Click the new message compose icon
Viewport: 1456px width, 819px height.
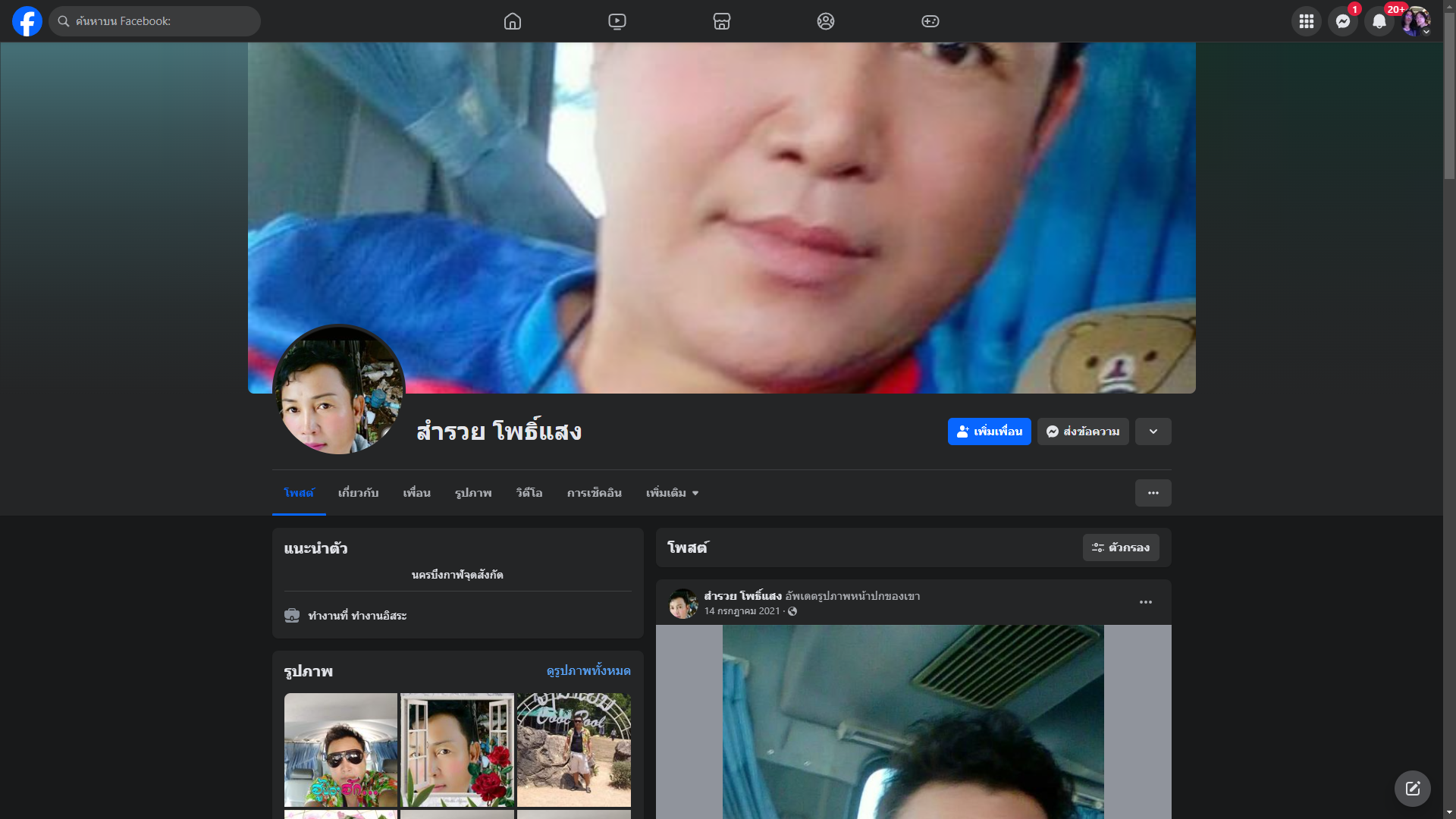click(x=1412, y=789)
